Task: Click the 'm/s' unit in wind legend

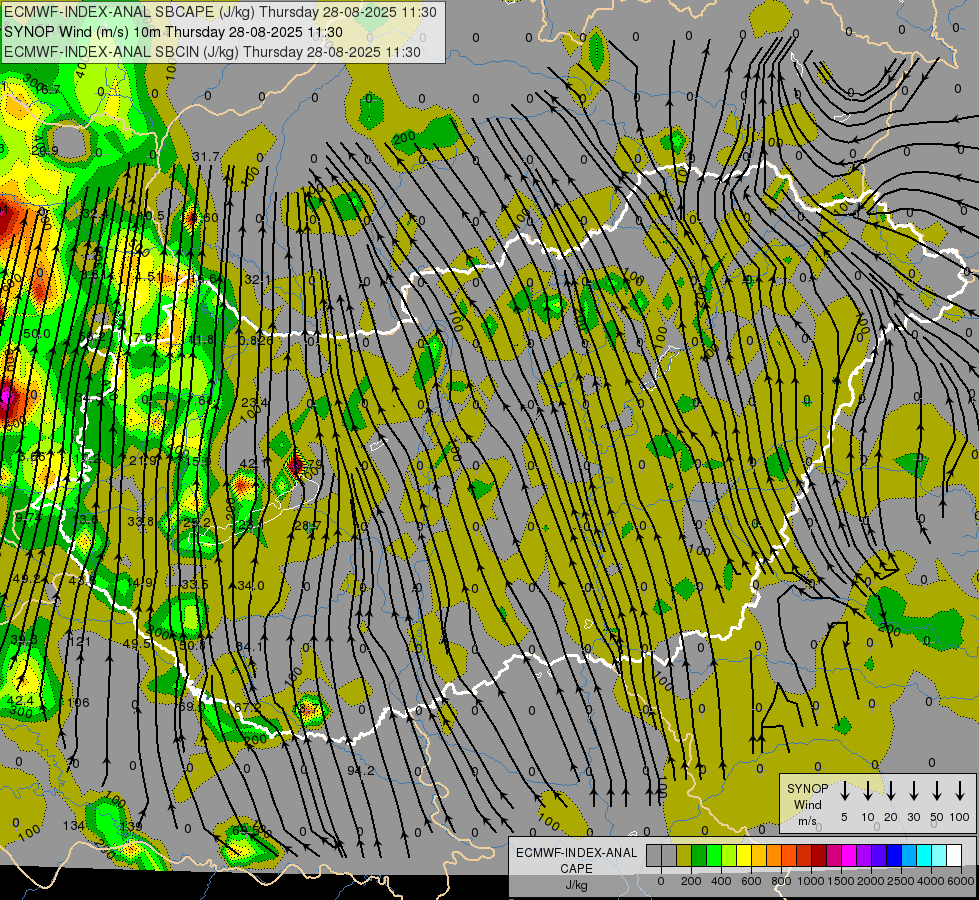Action: (807, 821)
